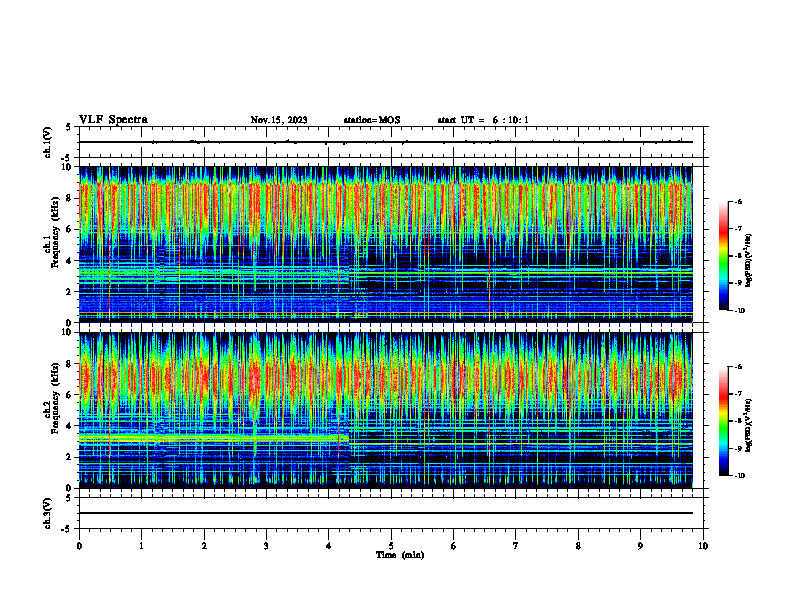This screenshot has width=792, height=612.
Task: Select the "start UT = 6:10:1" text
Action: tap(483, 120)
